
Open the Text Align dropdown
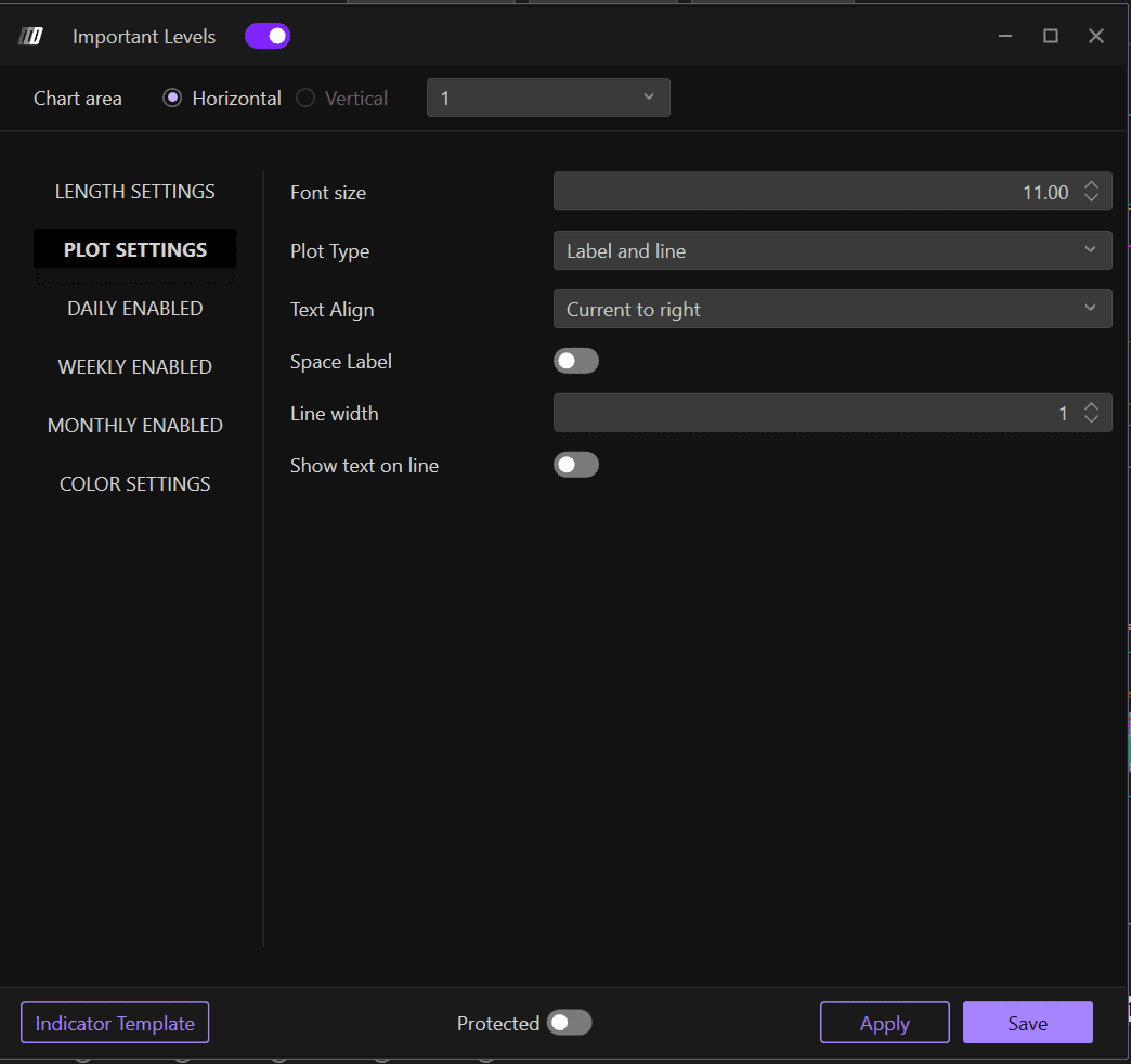[832, 309]
